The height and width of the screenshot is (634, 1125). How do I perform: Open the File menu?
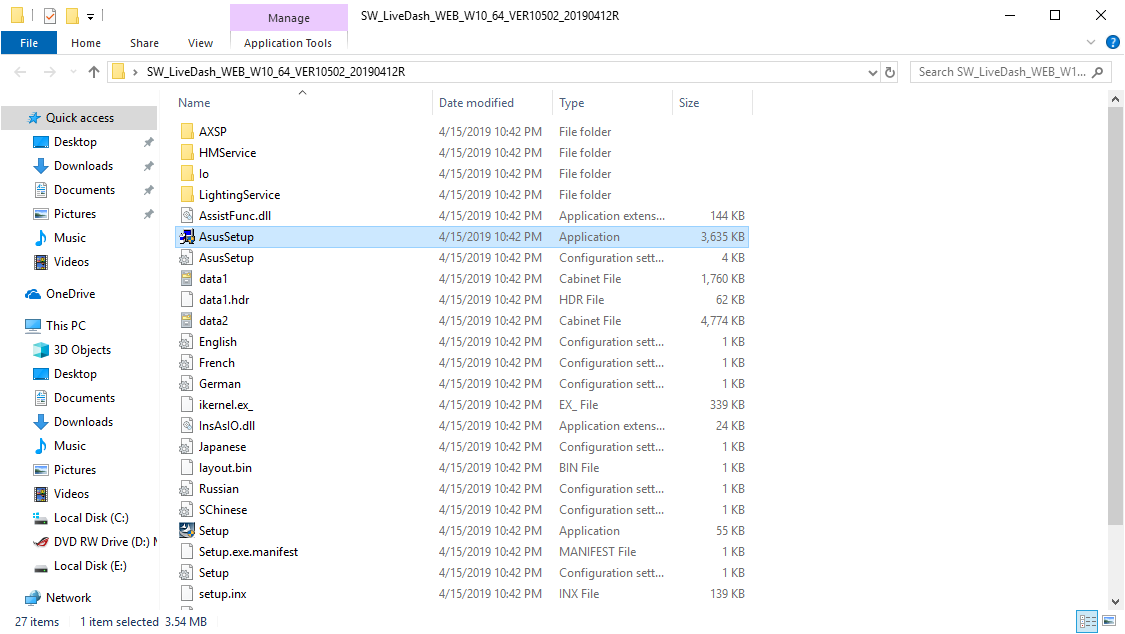[x=29, y=43]
